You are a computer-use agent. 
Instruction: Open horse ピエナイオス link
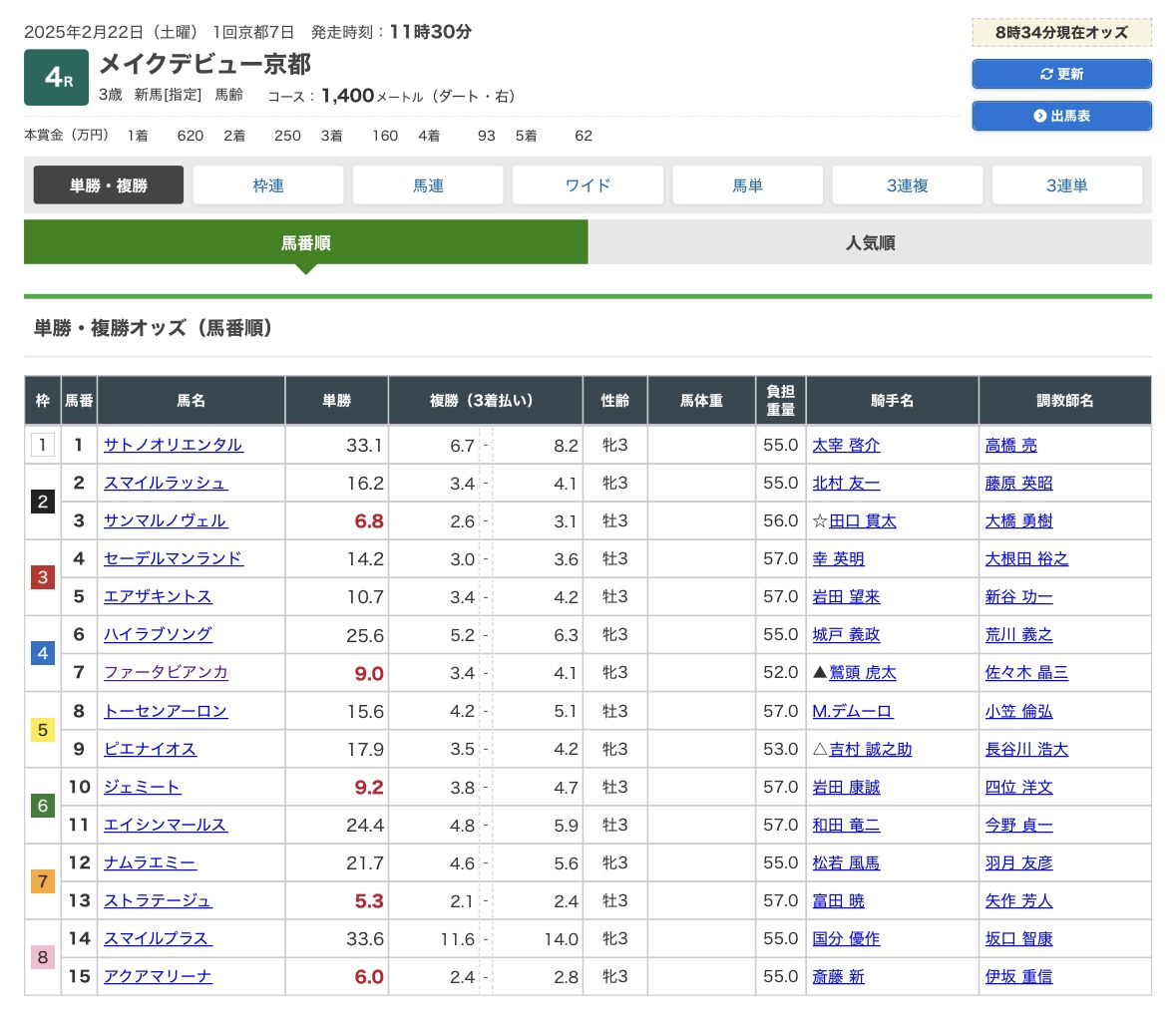[x=150, y=750]
